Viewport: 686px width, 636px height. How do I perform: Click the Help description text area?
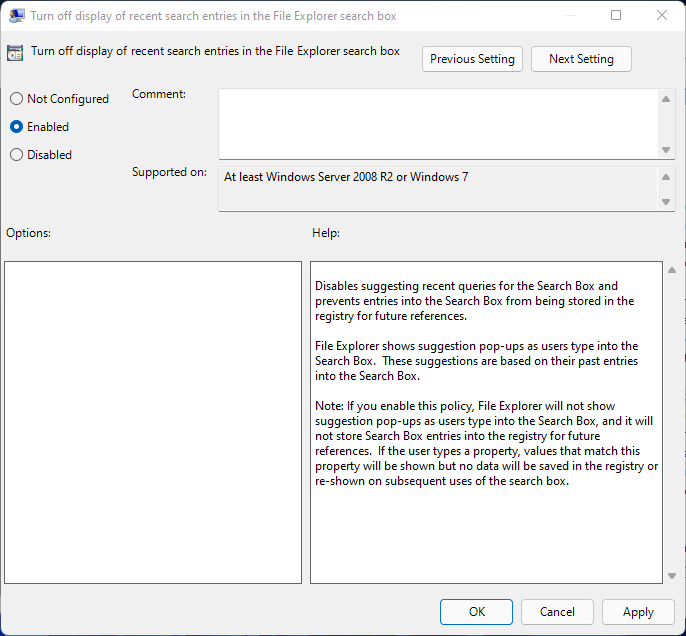point(486,422)
